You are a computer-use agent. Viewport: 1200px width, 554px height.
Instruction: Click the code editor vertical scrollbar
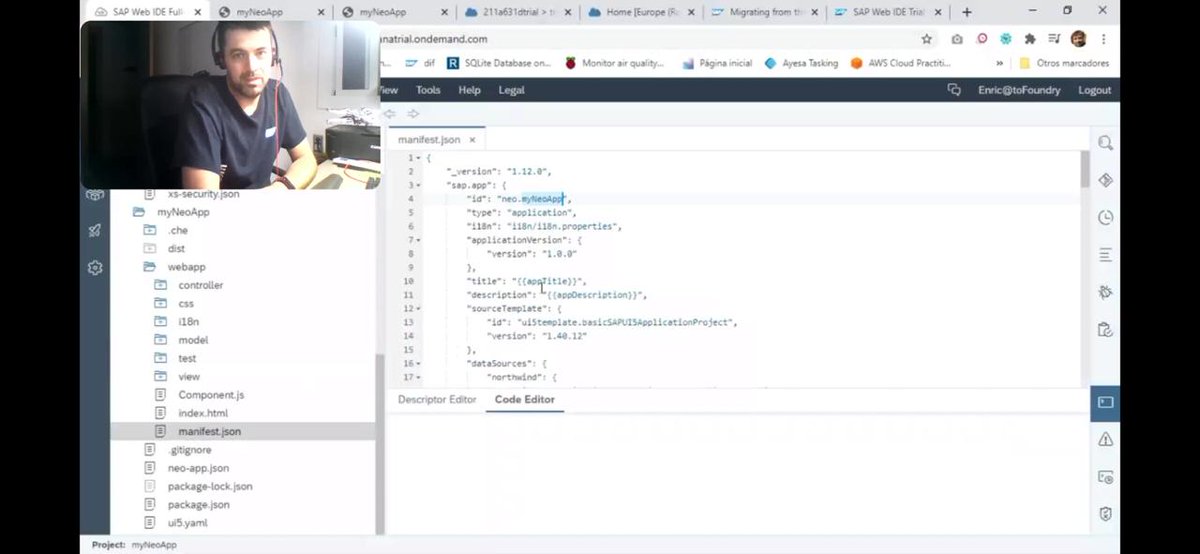[1085, 169]
